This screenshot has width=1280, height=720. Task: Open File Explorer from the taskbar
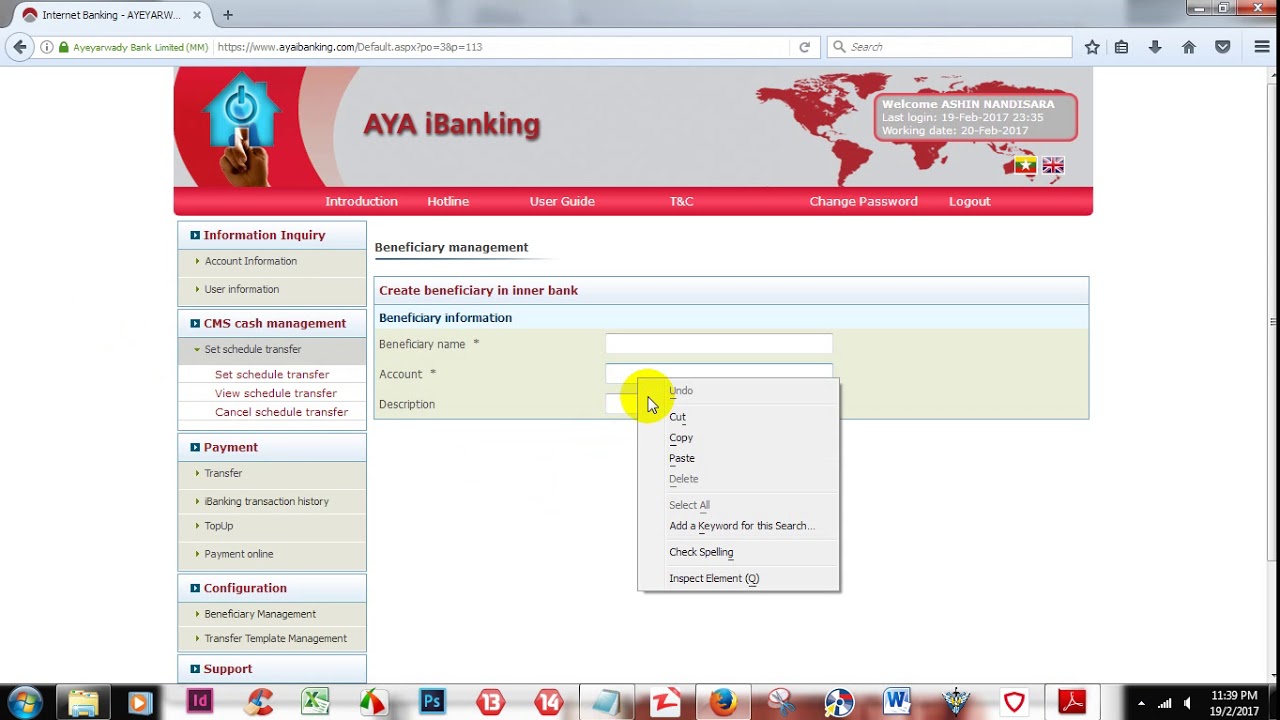[84, 702]
